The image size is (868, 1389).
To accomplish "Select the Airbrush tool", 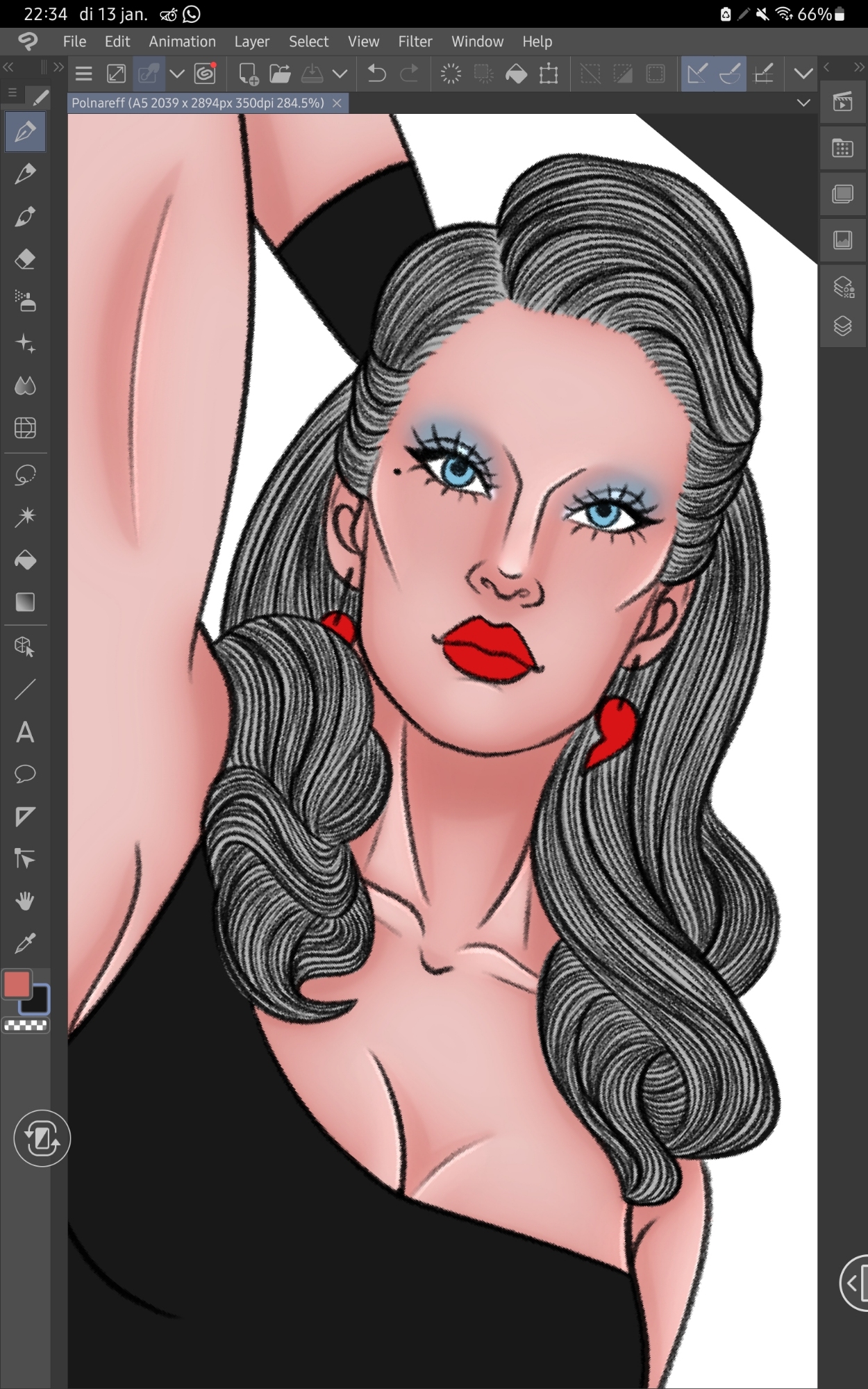I will point(25,302).
